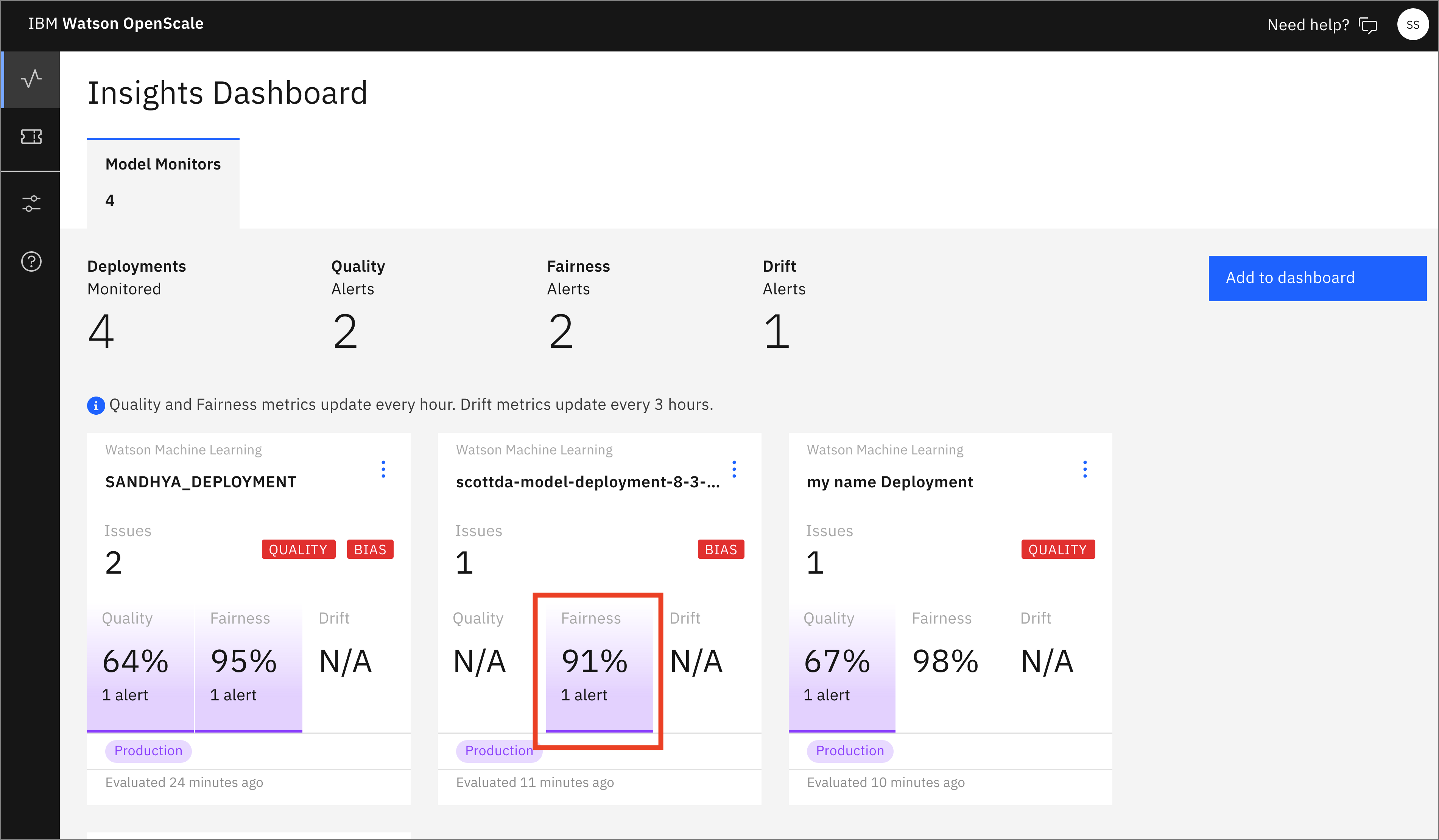Open the overflow menu on SANDHYA_DEPLOYMENT tile
Viewport: 1439px width, 840px height.
(x=383, y=469)
